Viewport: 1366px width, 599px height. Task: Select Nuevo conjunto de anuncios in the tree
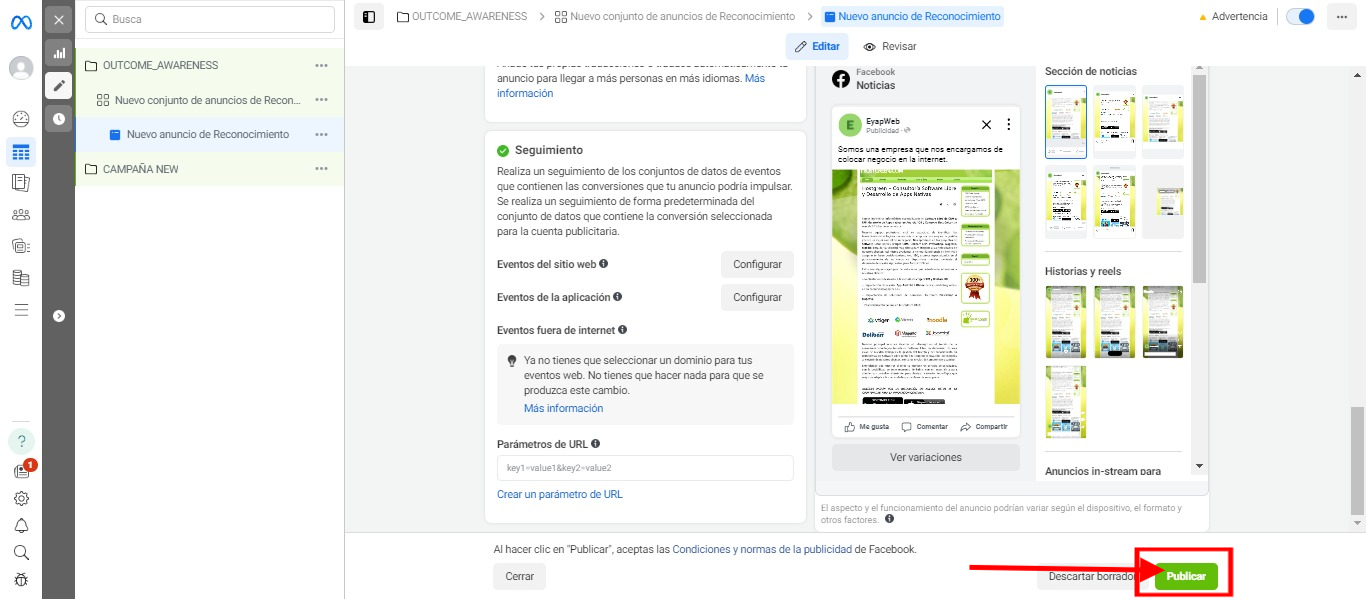point(209,100)
